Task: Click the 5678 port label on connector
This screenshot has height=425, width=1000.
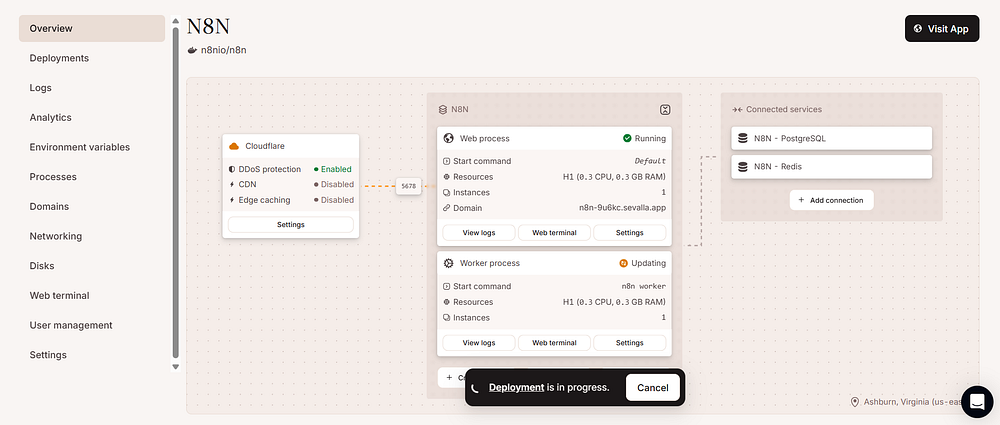Action: (x=408, y=186)
